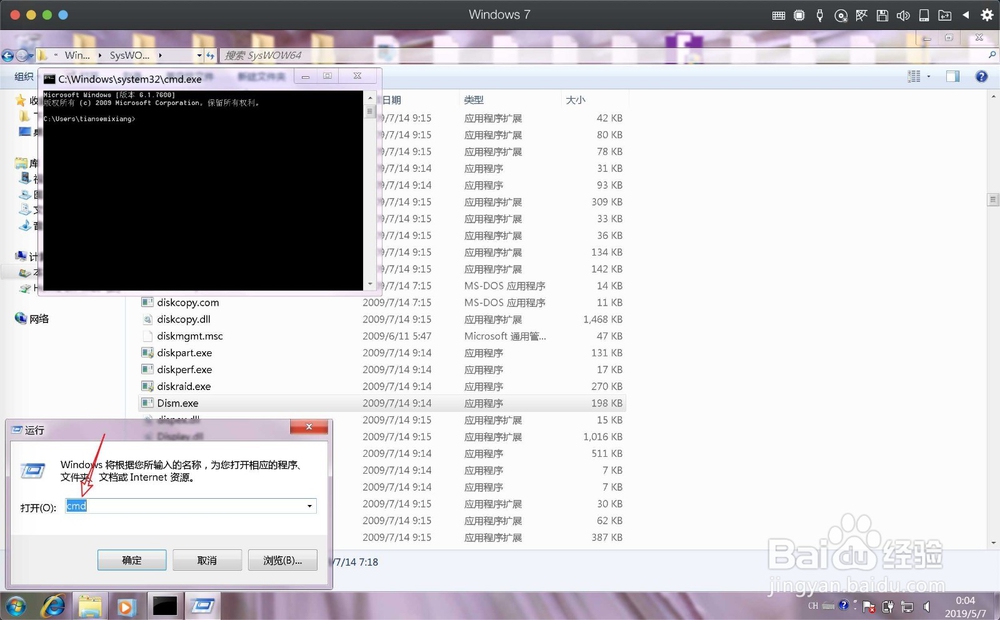Expand the address bar history dropdown
Viewport: 1000px width, 620px height.
(x=199, y=55)
